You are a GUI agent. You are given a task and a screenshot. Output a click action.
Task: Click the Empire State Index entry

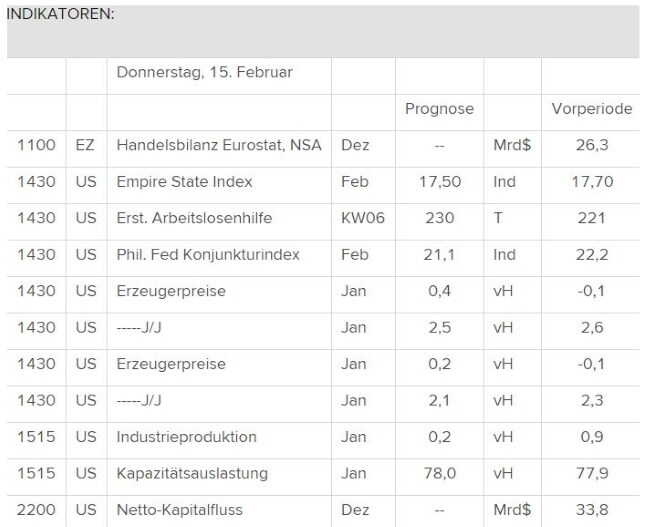point(184,182)
